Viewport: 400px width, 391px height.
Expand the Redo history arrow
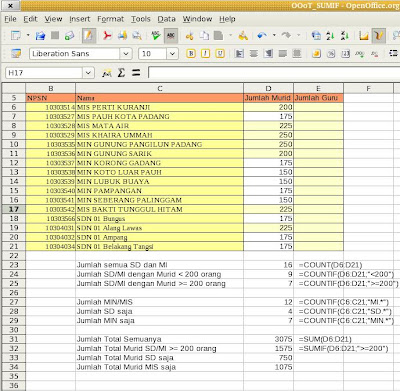click(298, 35)
